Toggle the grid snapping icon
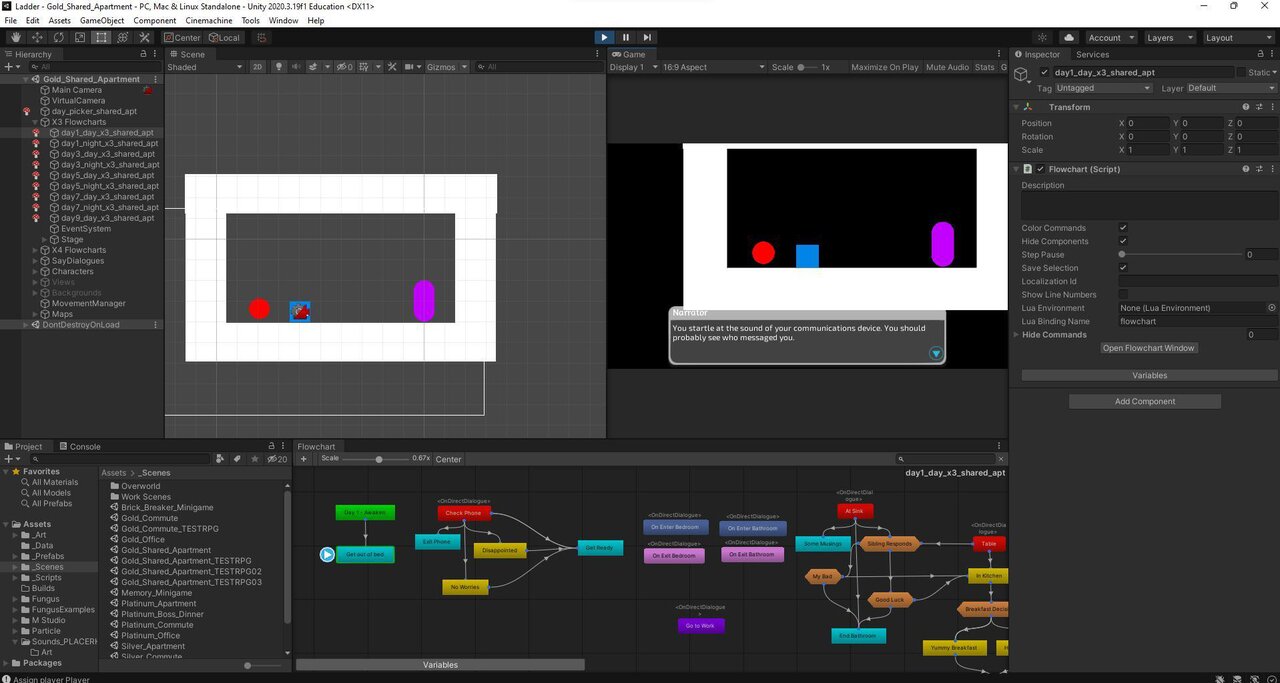Screen dimensions: 1280x683 (x=261, y=38)
